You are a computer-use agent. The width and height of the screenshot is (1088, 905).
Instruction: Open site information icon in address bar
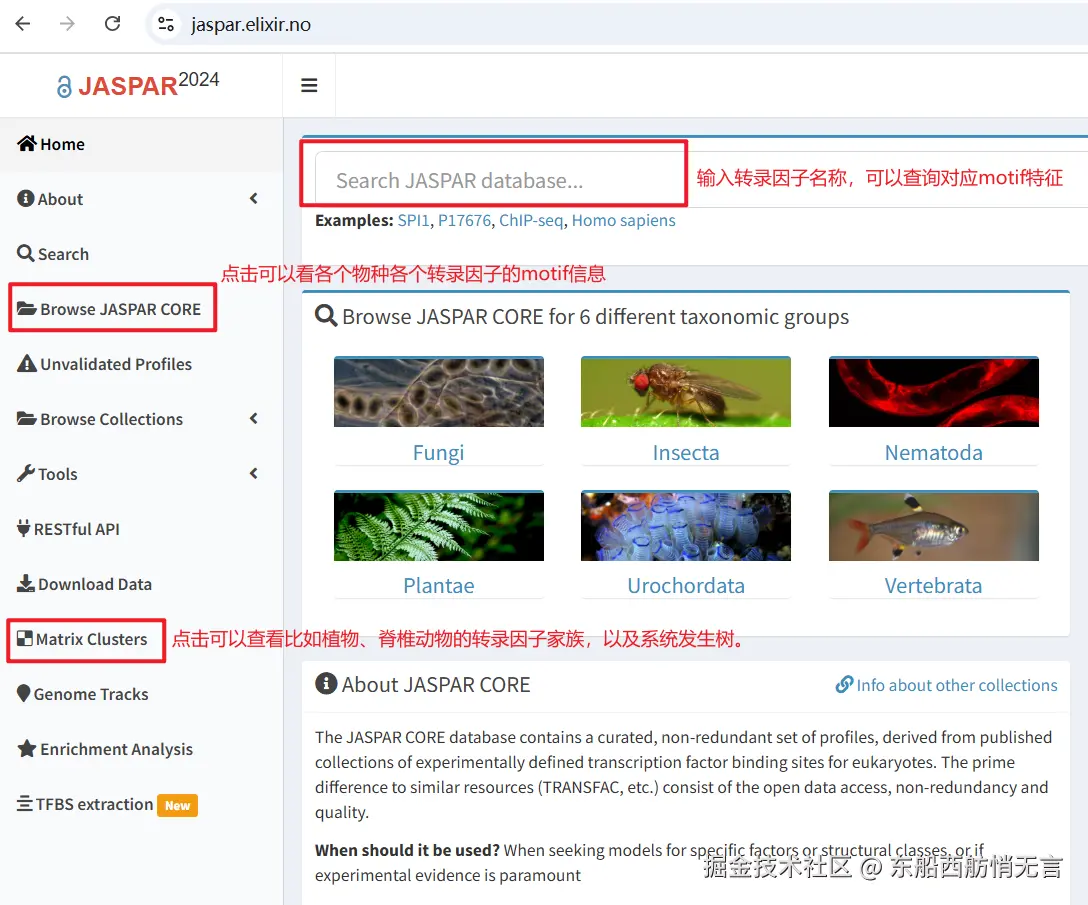pyautogui.click(x=166, y=24)
